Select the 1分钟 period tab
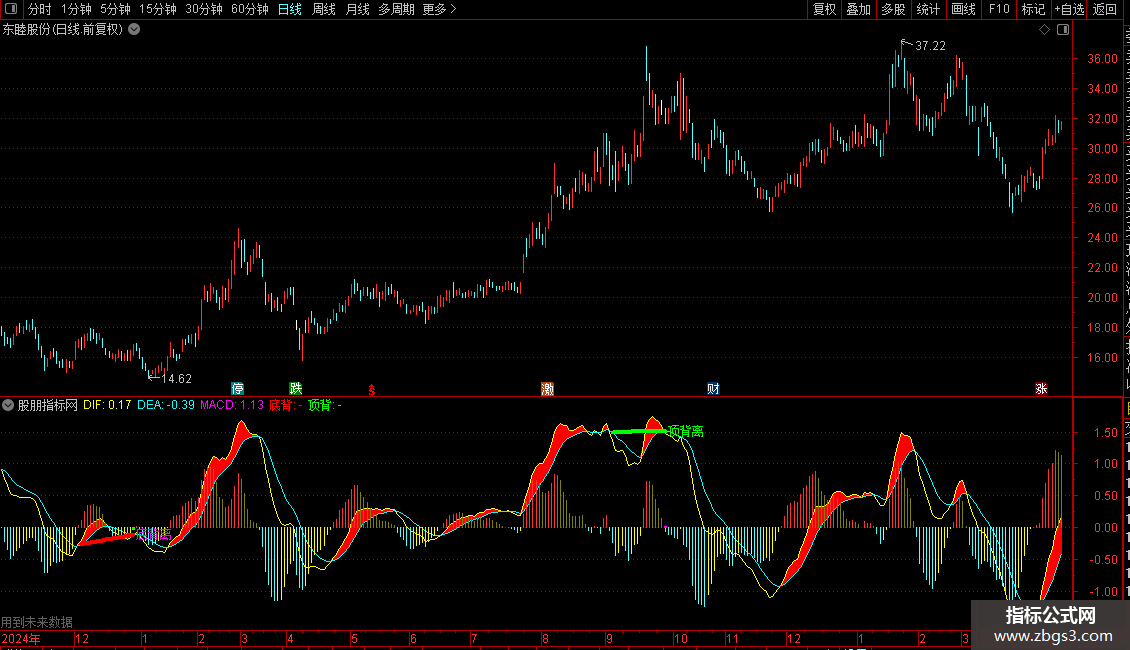 pos(76,9)
